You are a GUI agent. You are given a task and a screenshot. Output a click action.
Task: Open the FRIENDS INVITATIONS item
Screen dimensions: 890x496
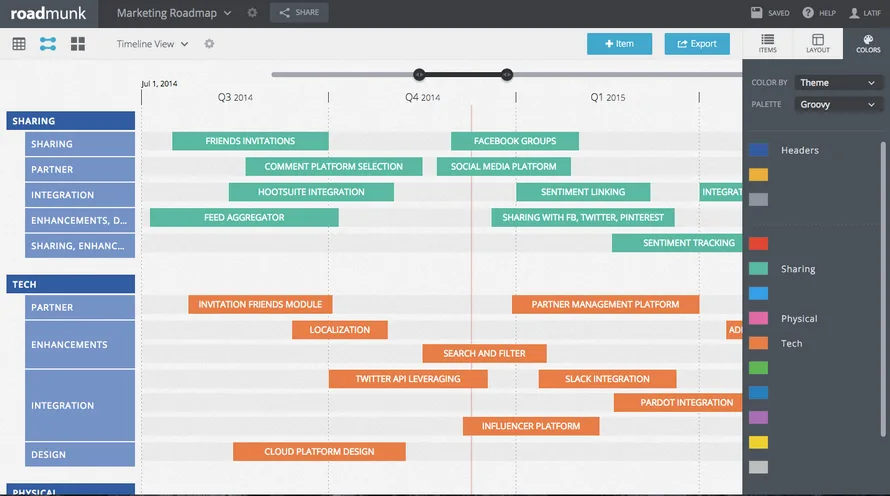point(250,141)
